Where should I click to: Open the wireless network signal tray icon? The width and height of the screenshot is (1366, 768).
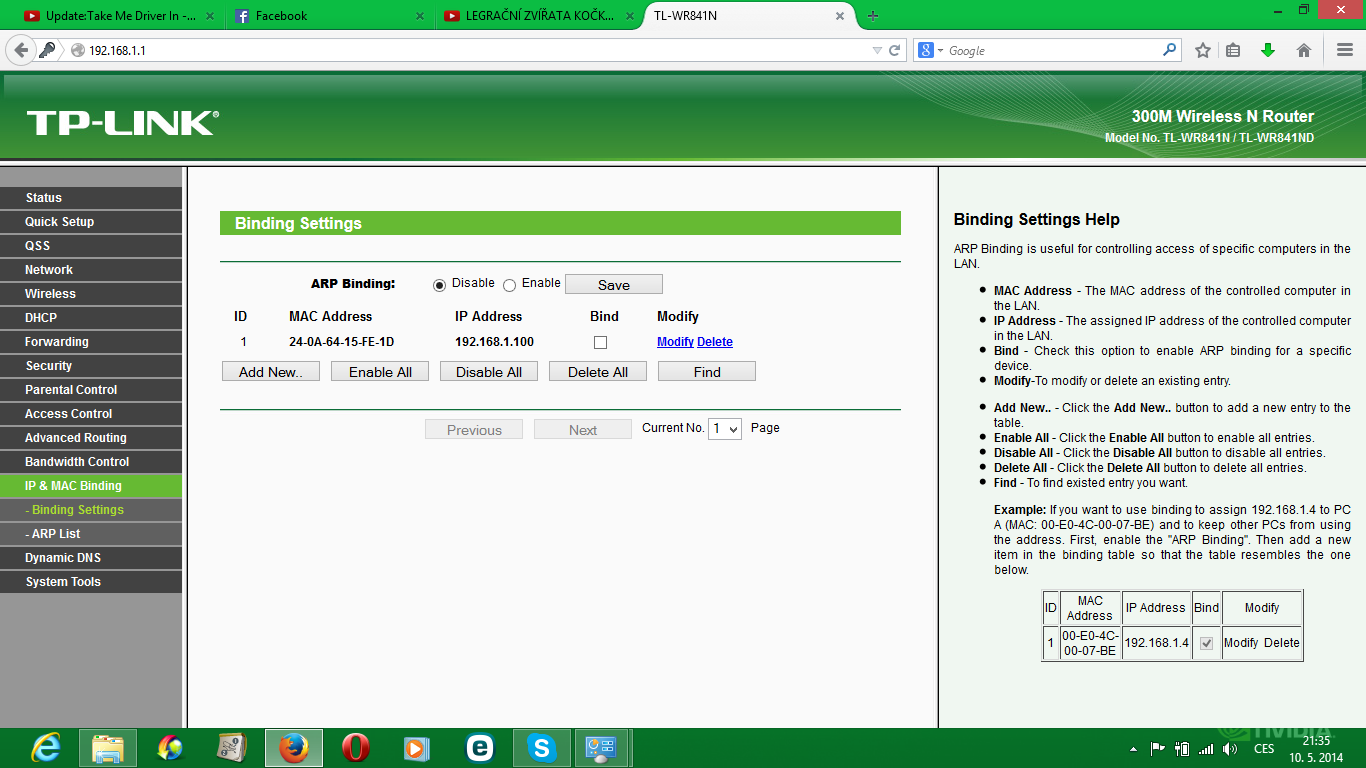click(x=1206, y=748)
